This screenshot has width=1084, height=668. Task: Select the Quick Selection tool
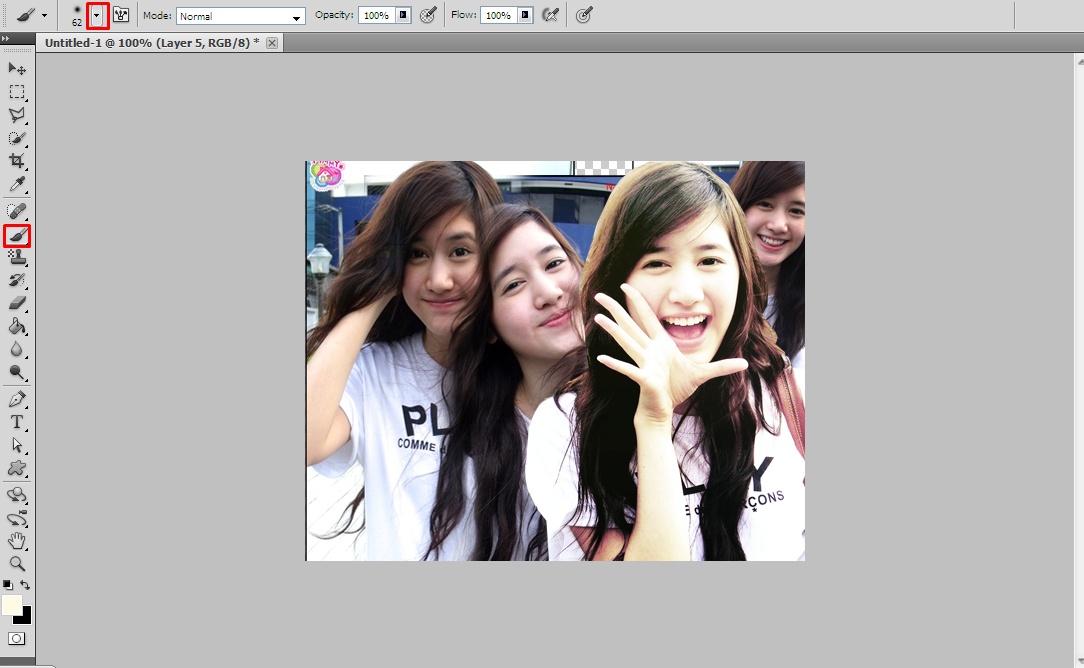pos(17,138)
